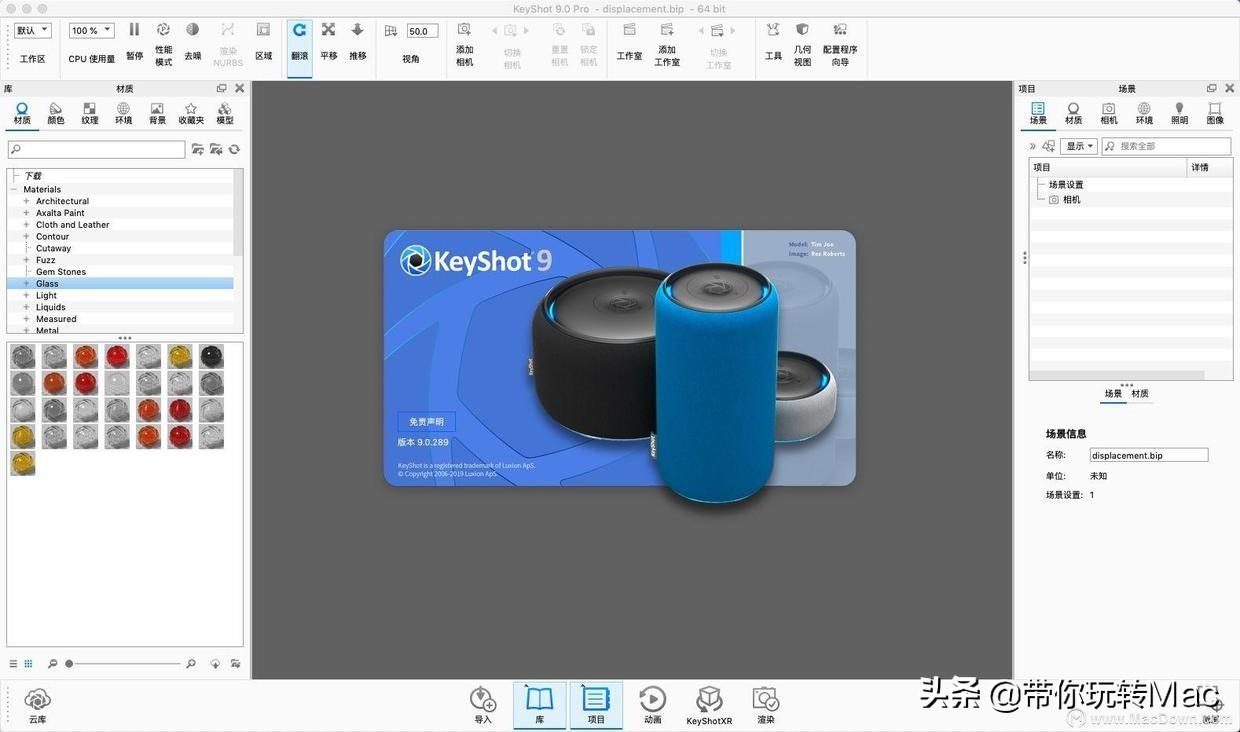Click the 导入 import button

(483, 706)
